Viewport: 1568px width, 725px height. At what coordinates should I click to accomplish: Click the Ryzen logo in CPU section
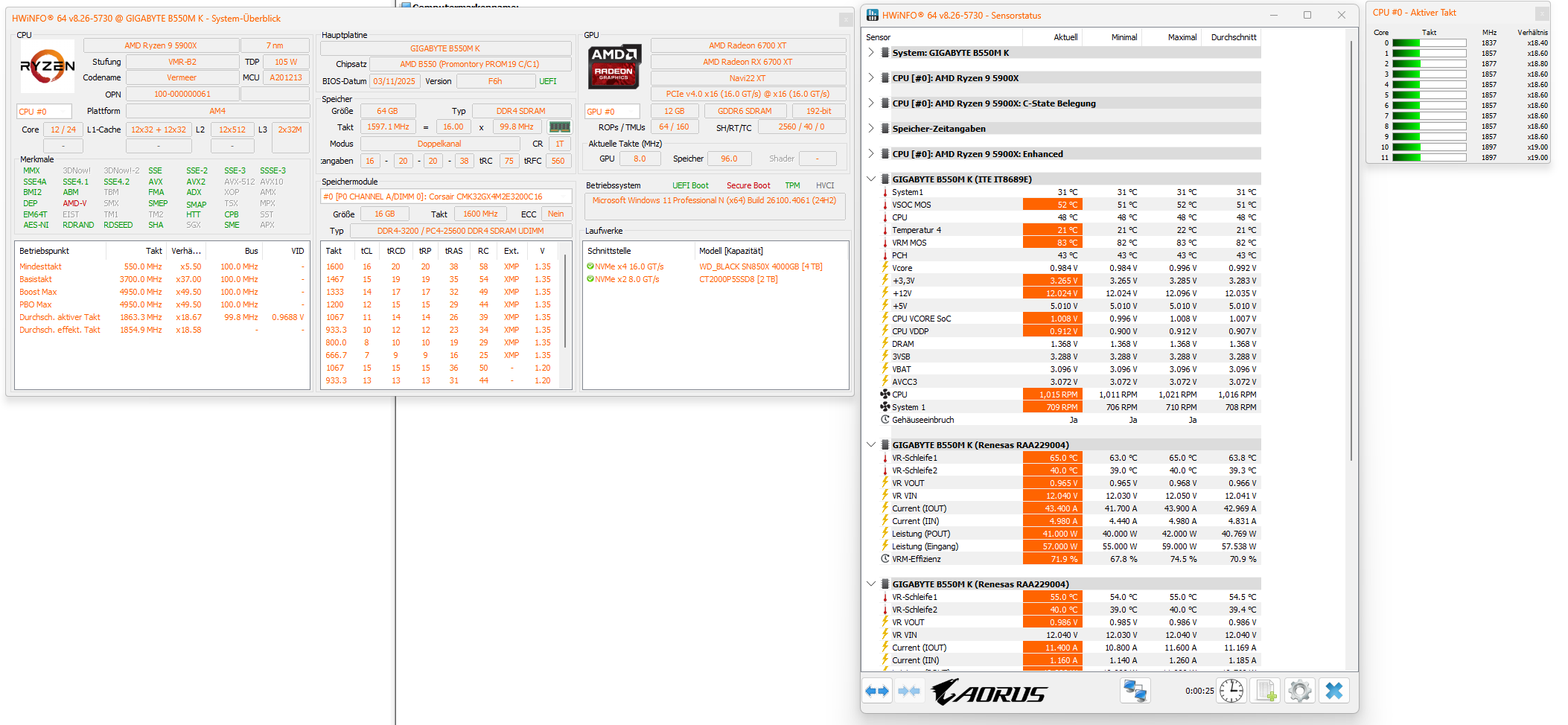pos(47,66)
